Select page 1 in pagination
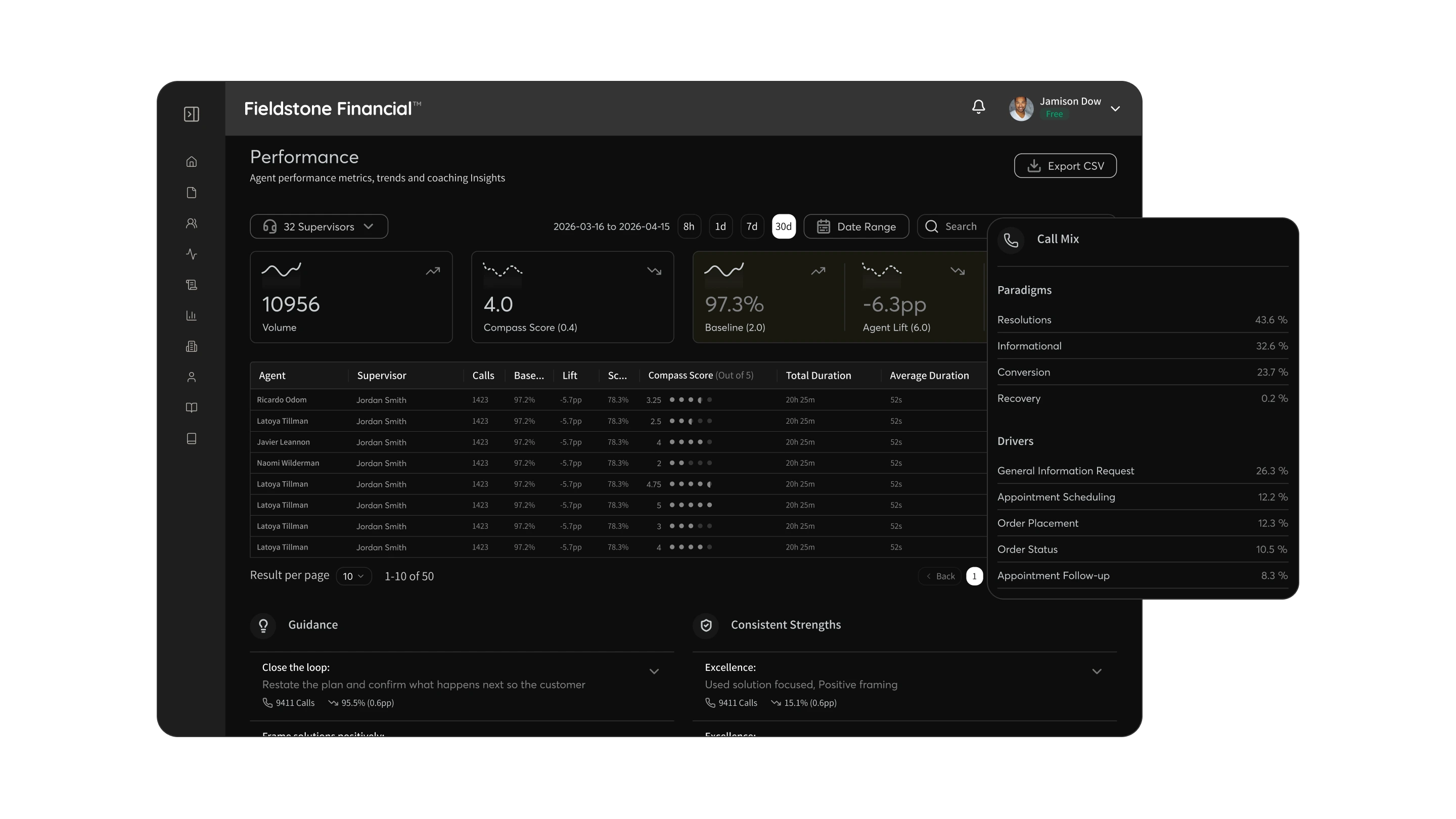 tap(974, 576)
